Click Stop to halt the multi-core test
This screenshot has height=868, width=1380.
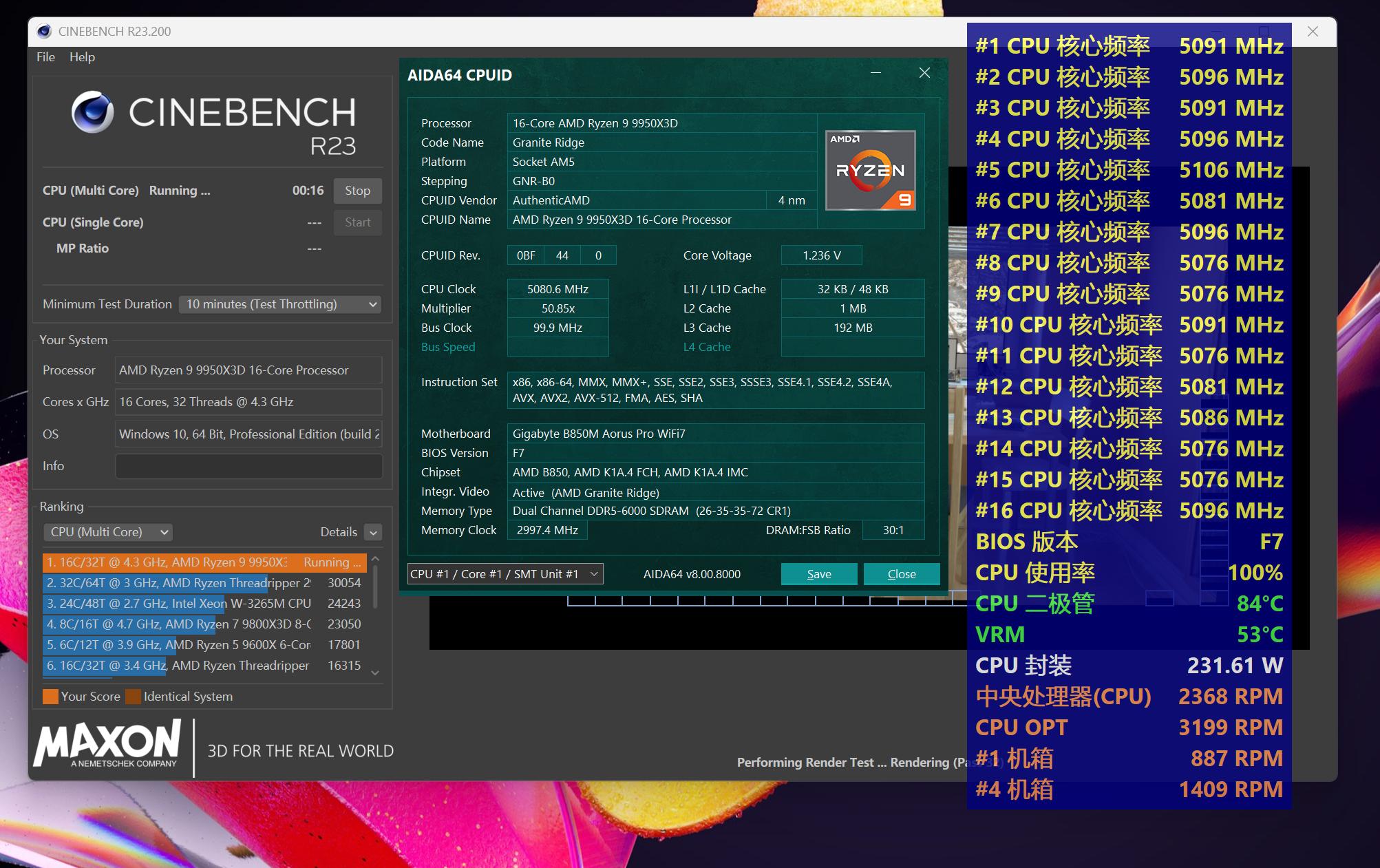[x=357, y=191]
